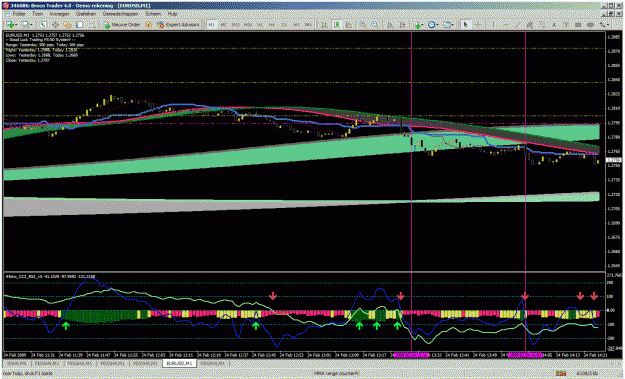
Task: Expand the Periods dropdown arrow
Action: (438, 25)
